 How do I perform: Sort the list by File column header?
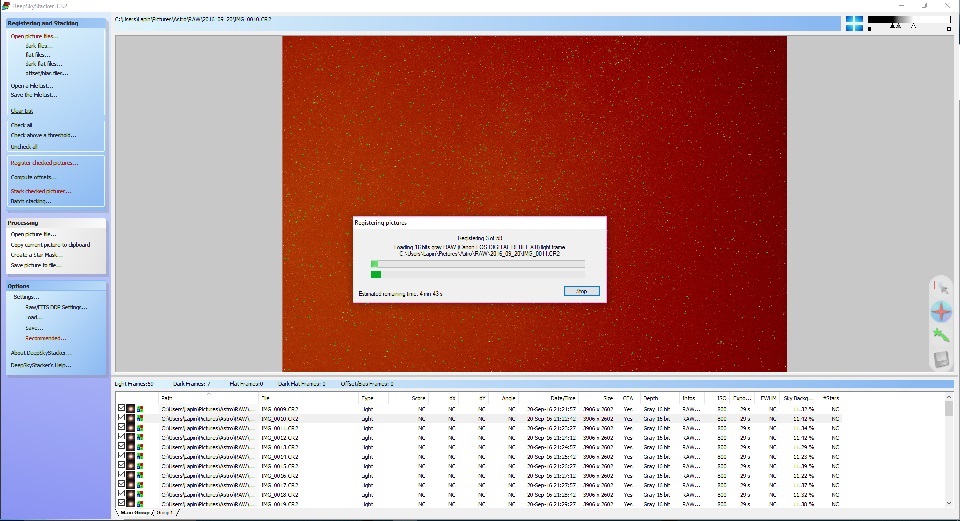[x=266, y=397]
